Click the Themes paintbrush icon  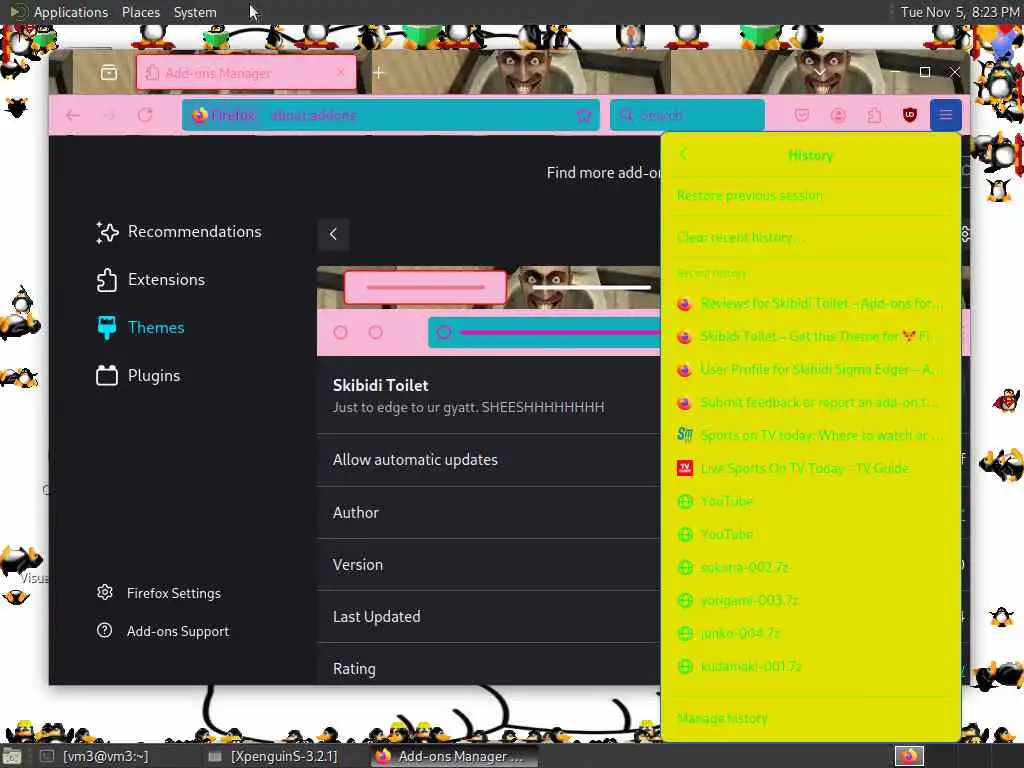(x=107, y=327)
